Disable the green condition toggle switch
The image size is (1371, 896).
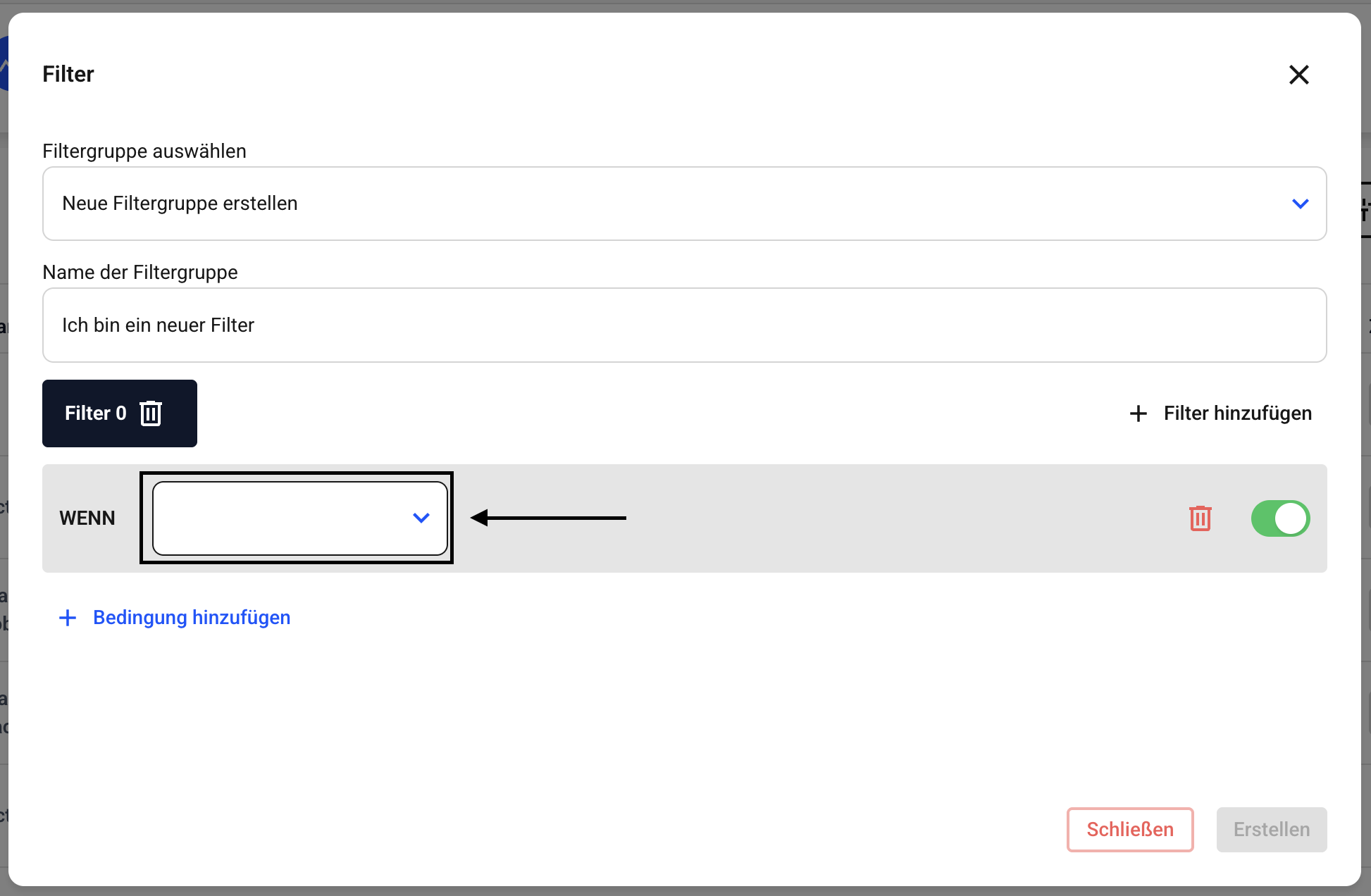click(1280, 518)
